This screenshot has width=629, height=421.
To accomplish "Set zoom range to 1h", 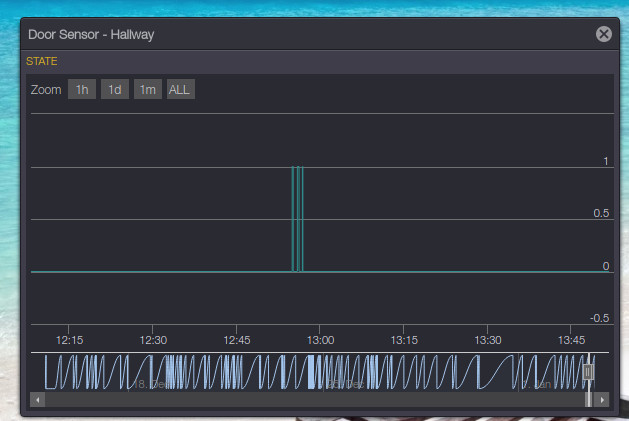I will click(x=82, y=90).
